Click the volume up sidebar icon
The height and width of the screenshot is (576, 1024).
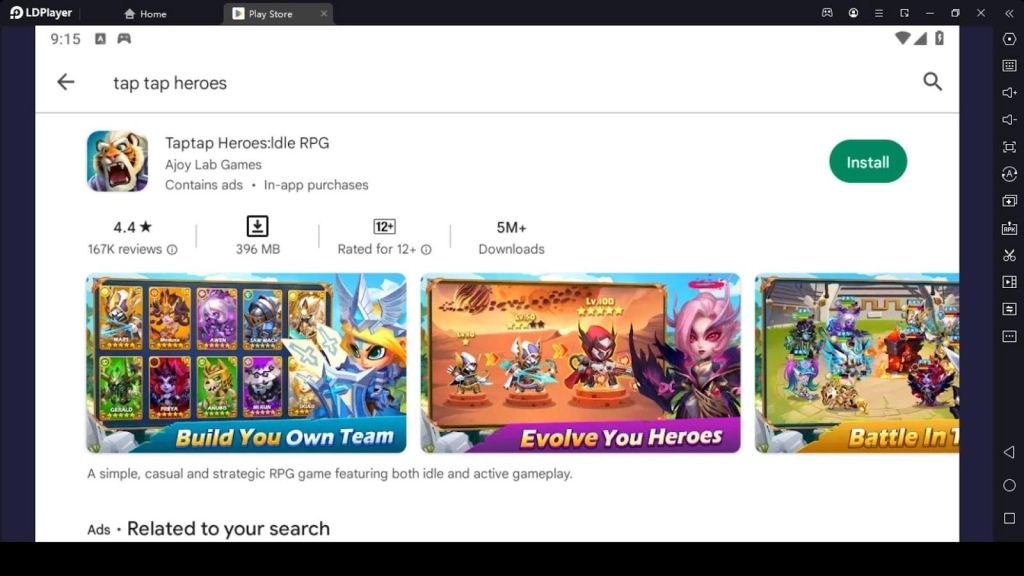coord(1009,93)
